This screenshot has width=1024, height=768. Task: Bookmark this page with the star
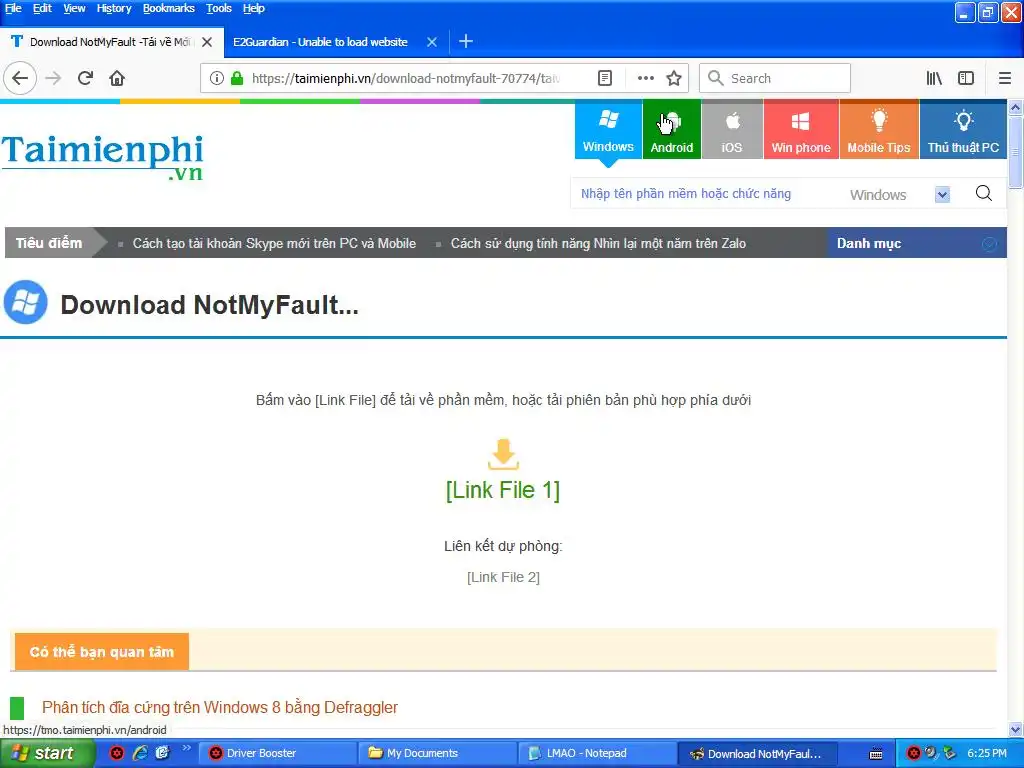tap(674, 78)
